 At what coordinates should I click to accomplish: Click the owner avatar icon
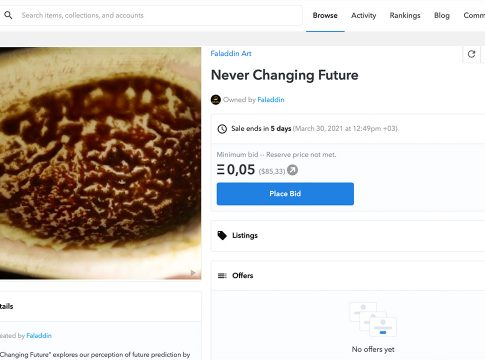pyautogui.click(x=216, y=100)
